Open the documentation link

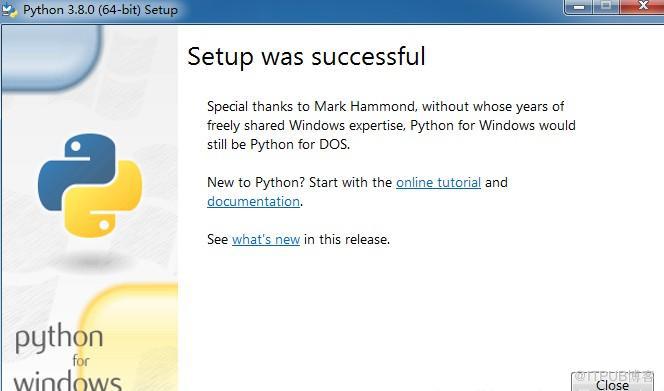click(x=253, y=202)
